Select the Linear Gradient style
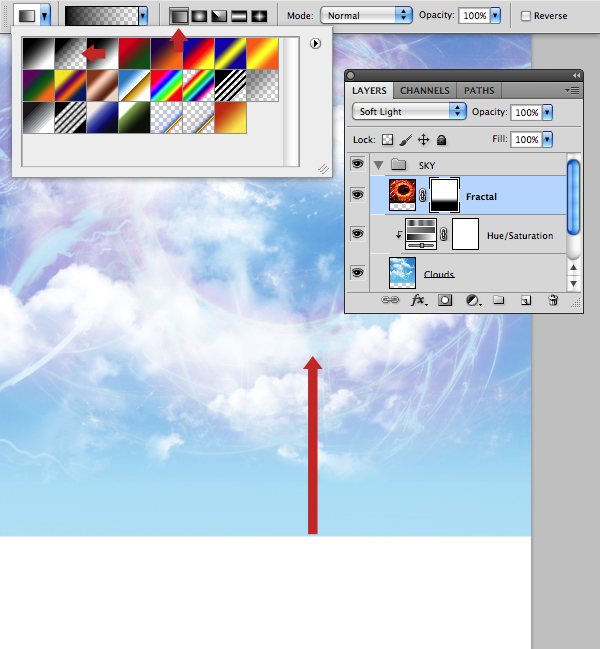Viewport: 600px width, 649px height. [x=179, y=16]
